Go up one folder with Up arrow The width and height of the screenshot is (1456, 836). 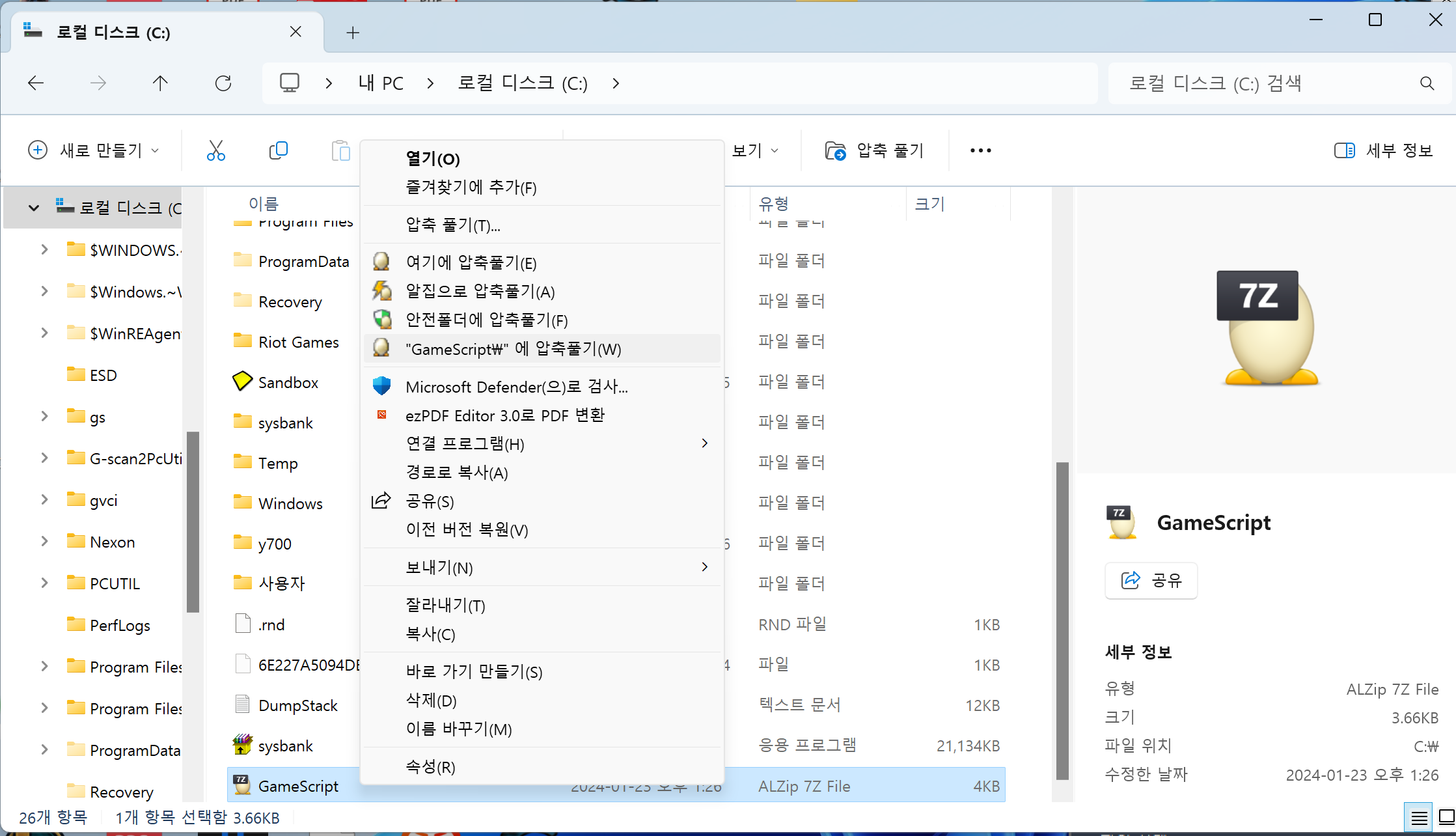pos(160,83)
